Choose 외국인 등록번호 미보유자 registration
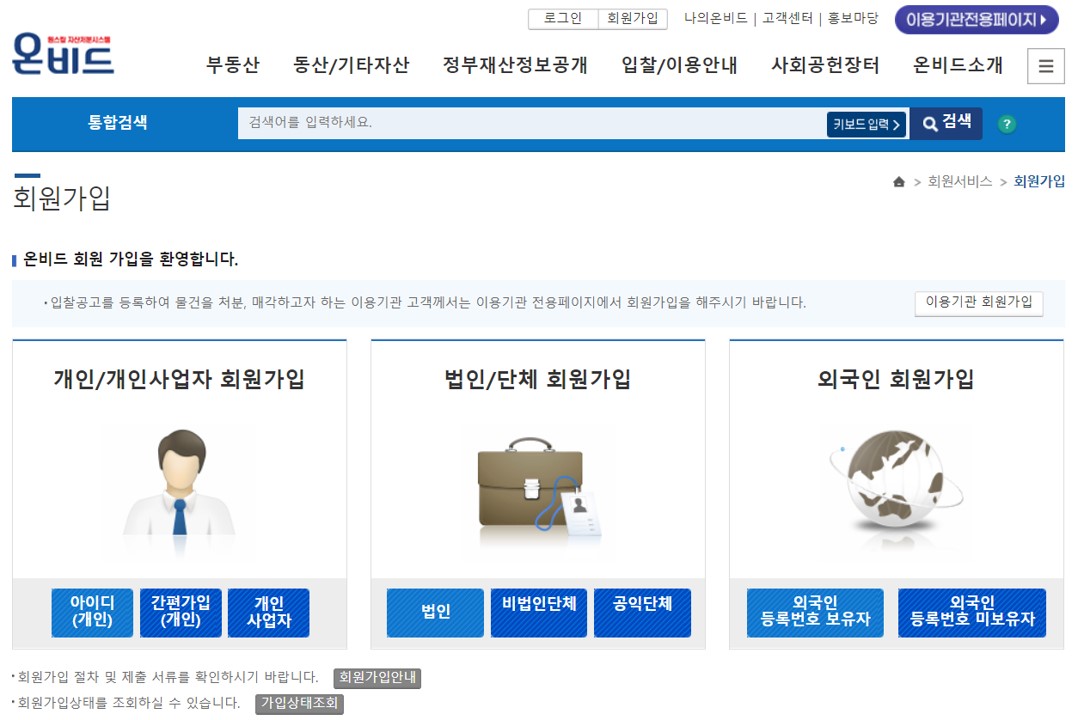This screenshot has height=720, width=1078. coord(971,613)
